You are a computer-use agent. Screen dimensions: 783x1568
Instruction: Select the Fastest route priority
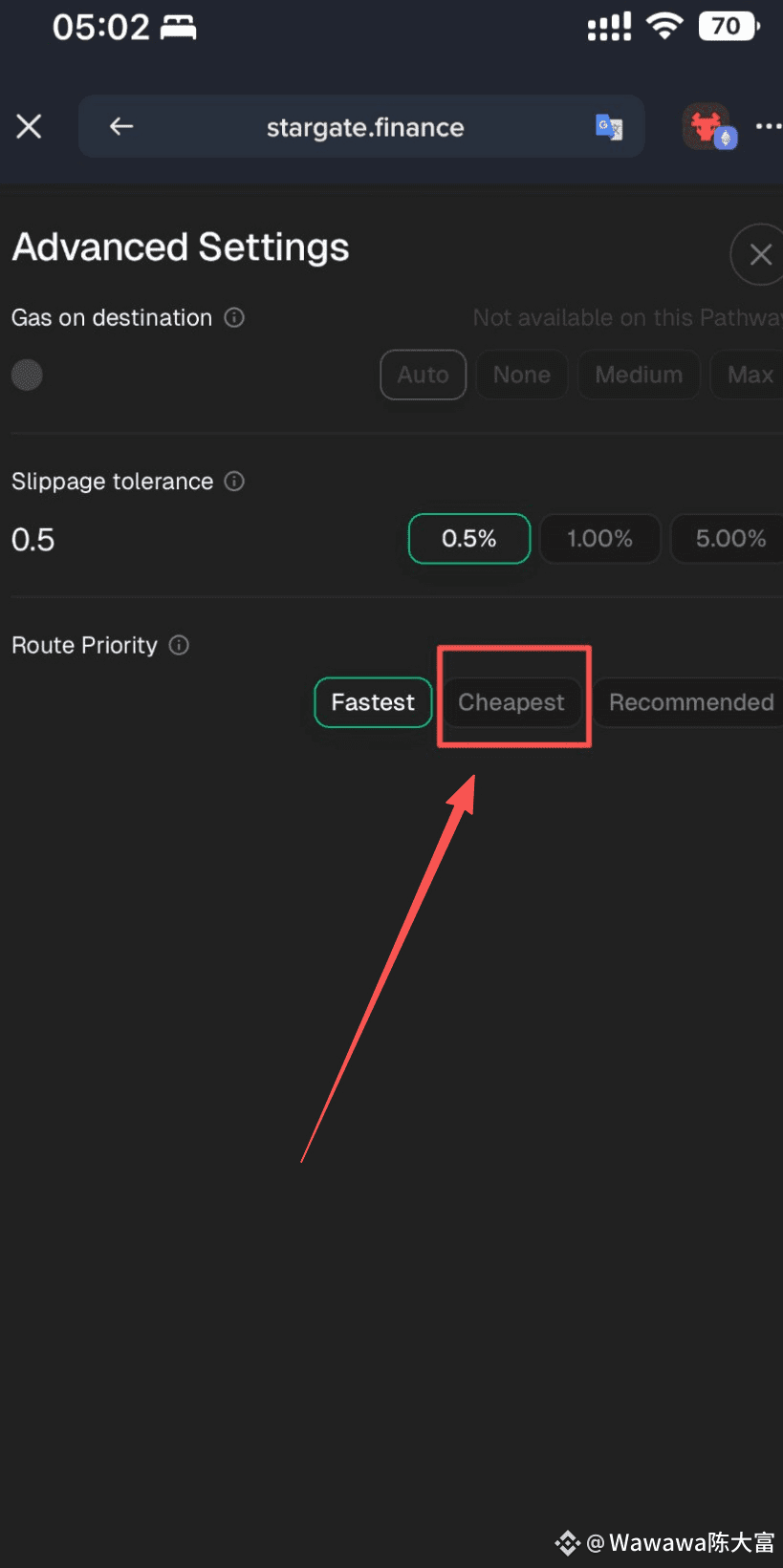coord(373,702)
